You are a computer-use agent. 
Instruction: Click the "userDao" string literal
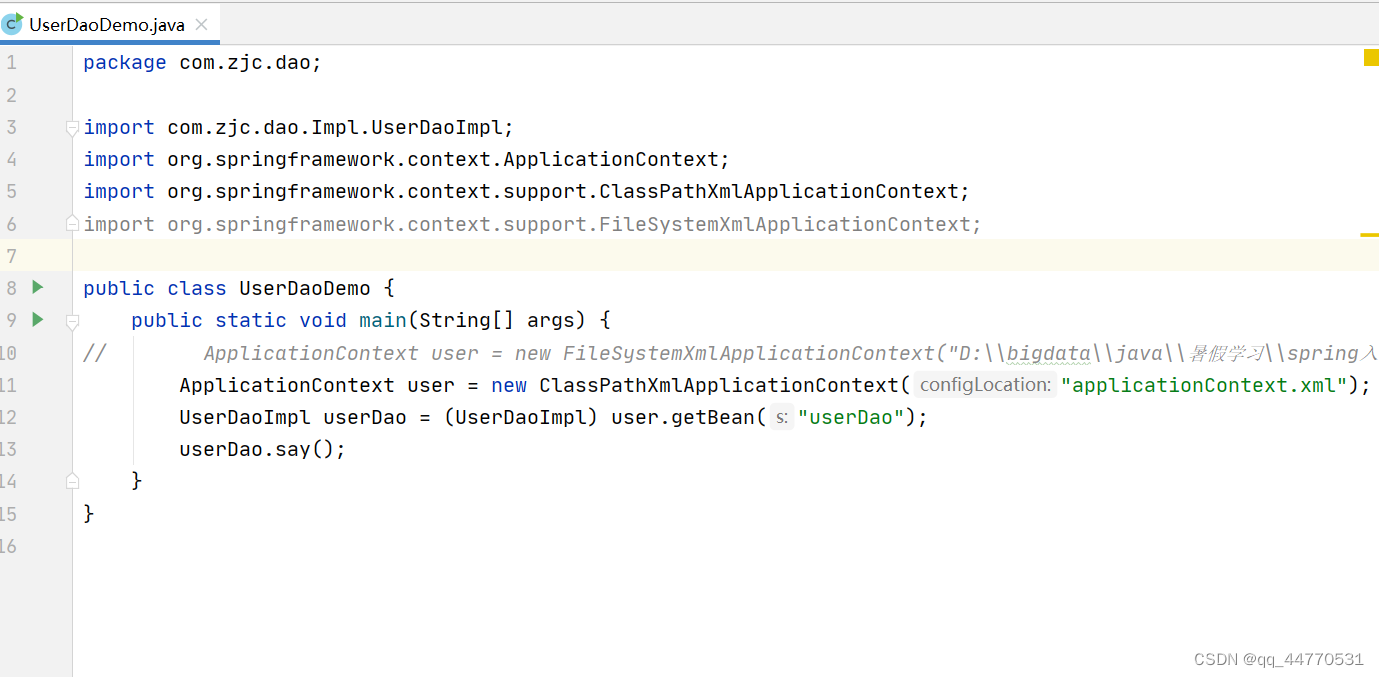coord(851,417)
